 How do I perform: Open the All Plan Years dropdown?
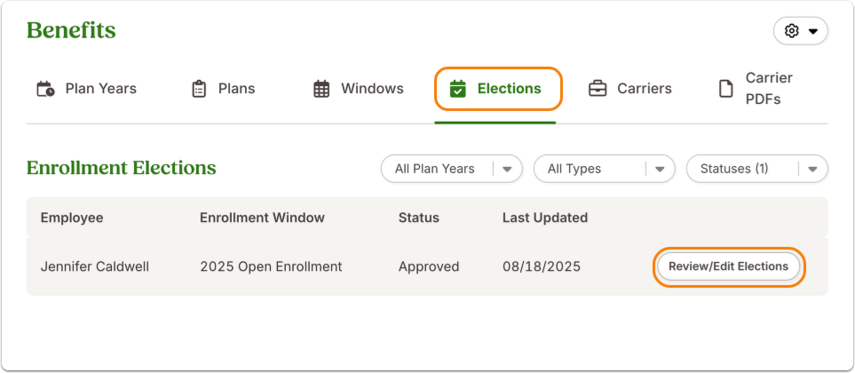coord(451,169)
